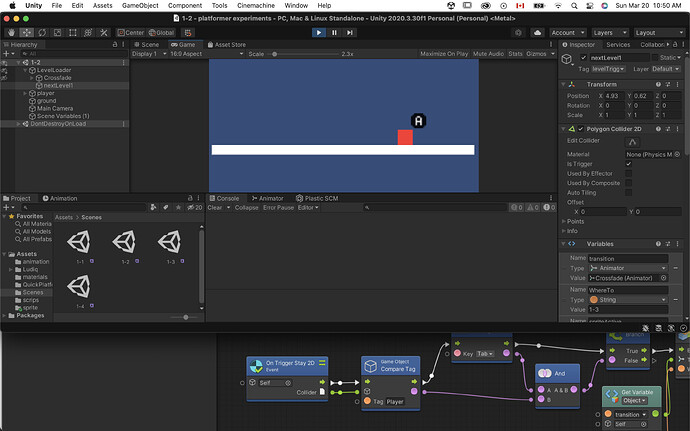The height and width of the screenshot is (431, 690).
Task: Expand the Crossfade hierarchy item
Action: pos(32,77)
